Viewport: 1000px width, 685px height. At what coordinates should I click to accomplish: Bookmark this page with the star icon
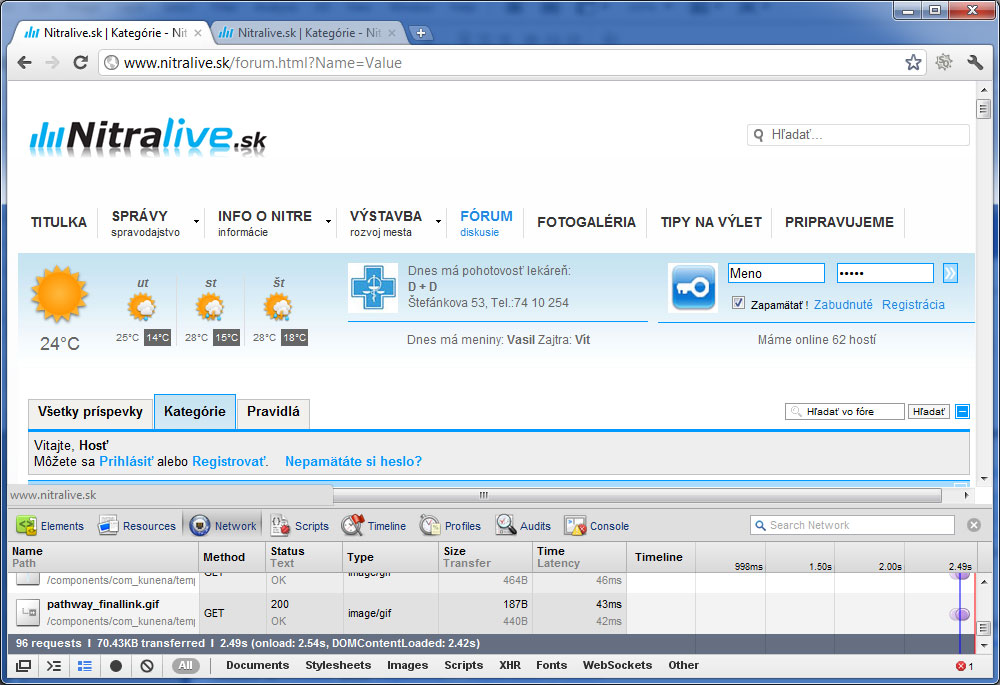(x=913, y=63)
